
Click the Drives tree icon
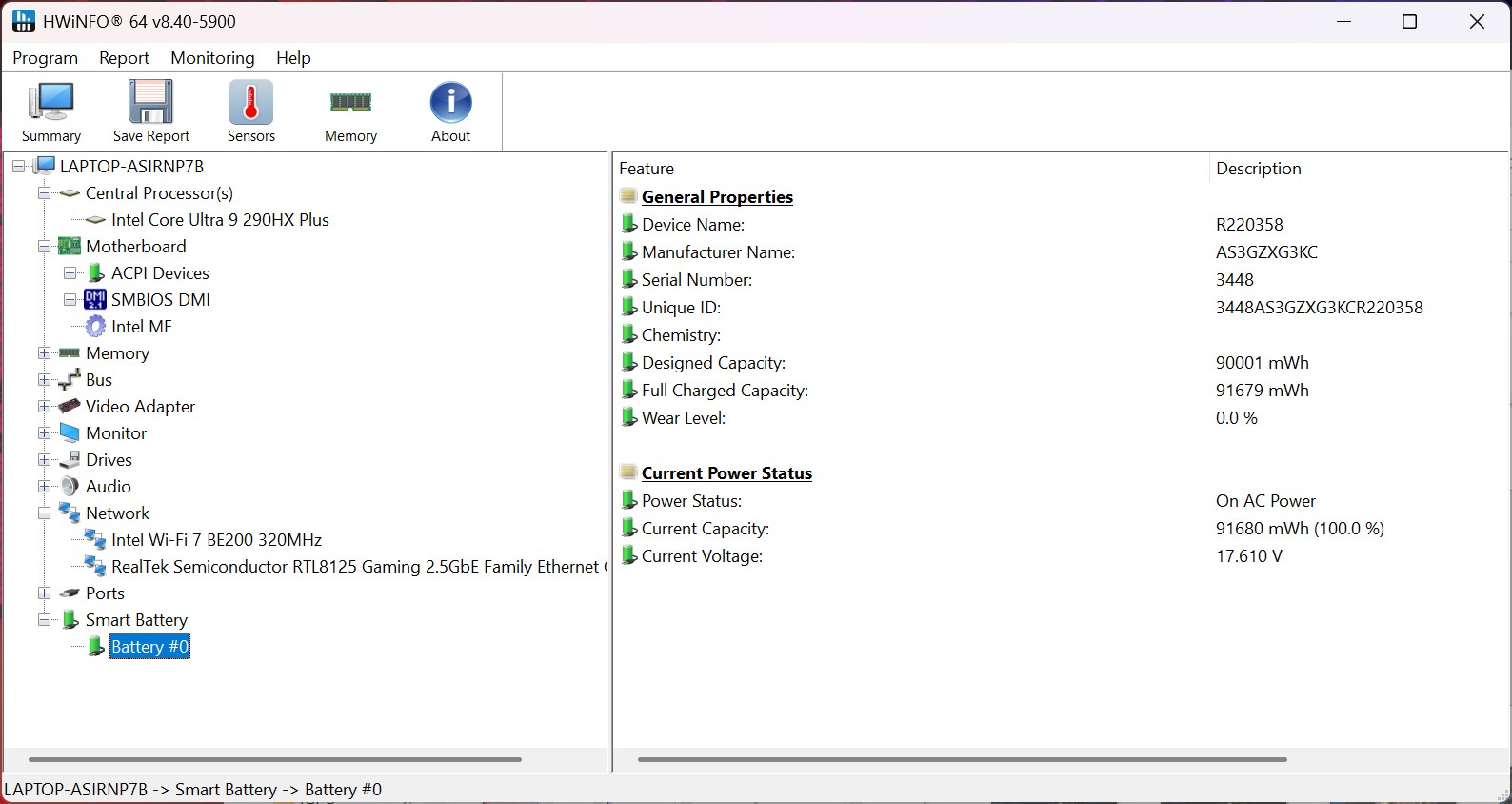(x=70, y=460)
